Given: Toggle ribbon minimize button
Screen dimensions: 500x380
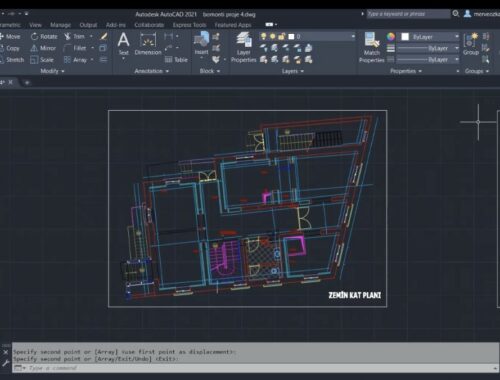Looking at the screenshot, I should point(269,25).
